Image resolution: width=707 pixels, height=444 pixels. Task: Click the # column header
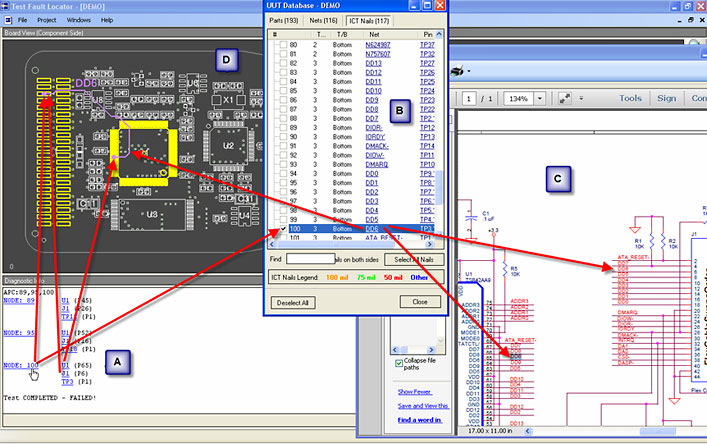click(275, 34)
